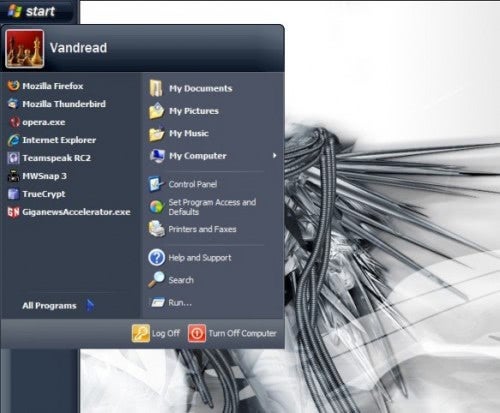Expand the My Computer submenu arrow
Viewport: 500px width, 413px height.
point(274,155)
